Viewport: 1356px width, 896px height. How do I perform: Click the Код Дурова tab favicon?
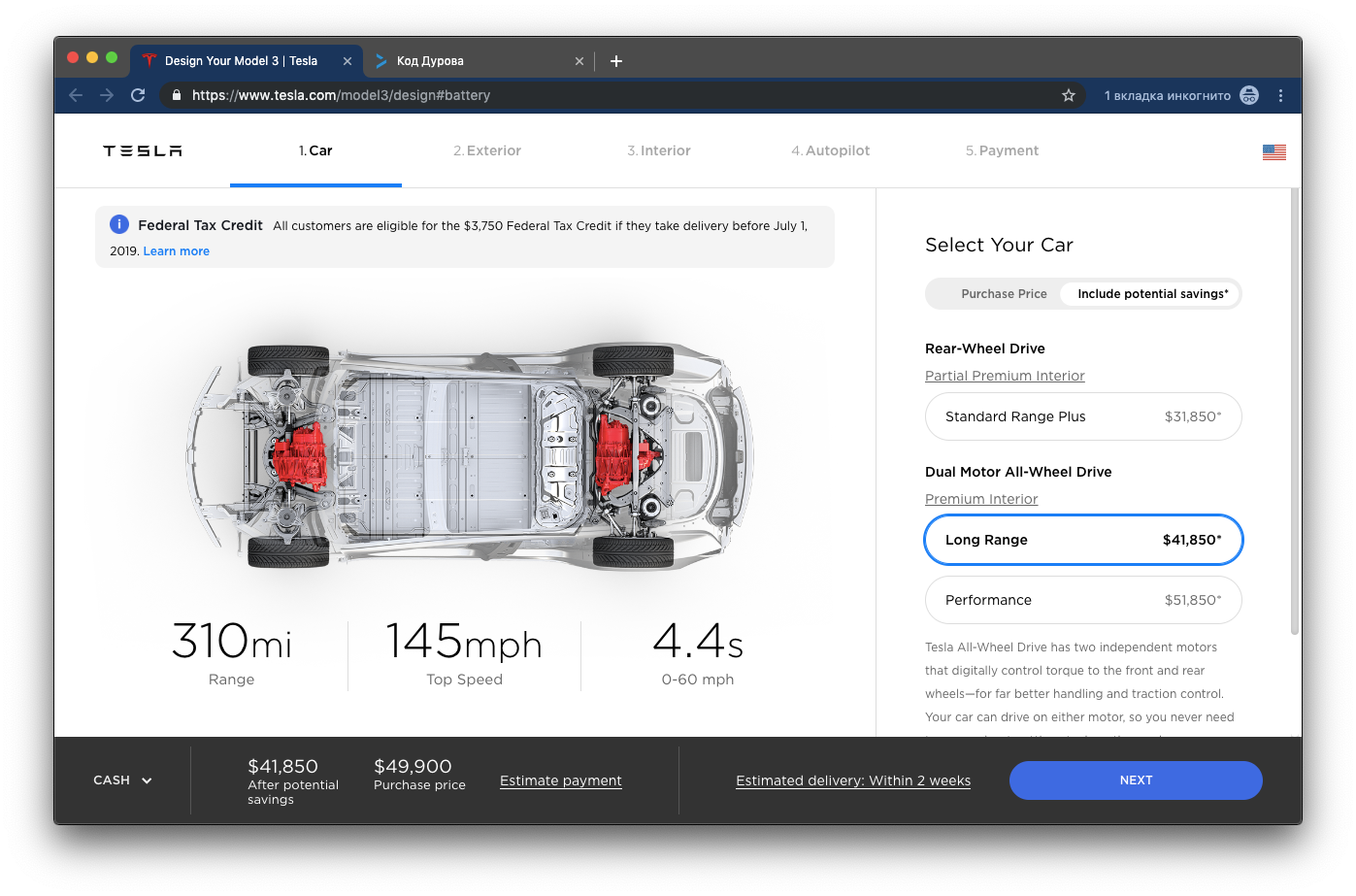coord(381,61)
